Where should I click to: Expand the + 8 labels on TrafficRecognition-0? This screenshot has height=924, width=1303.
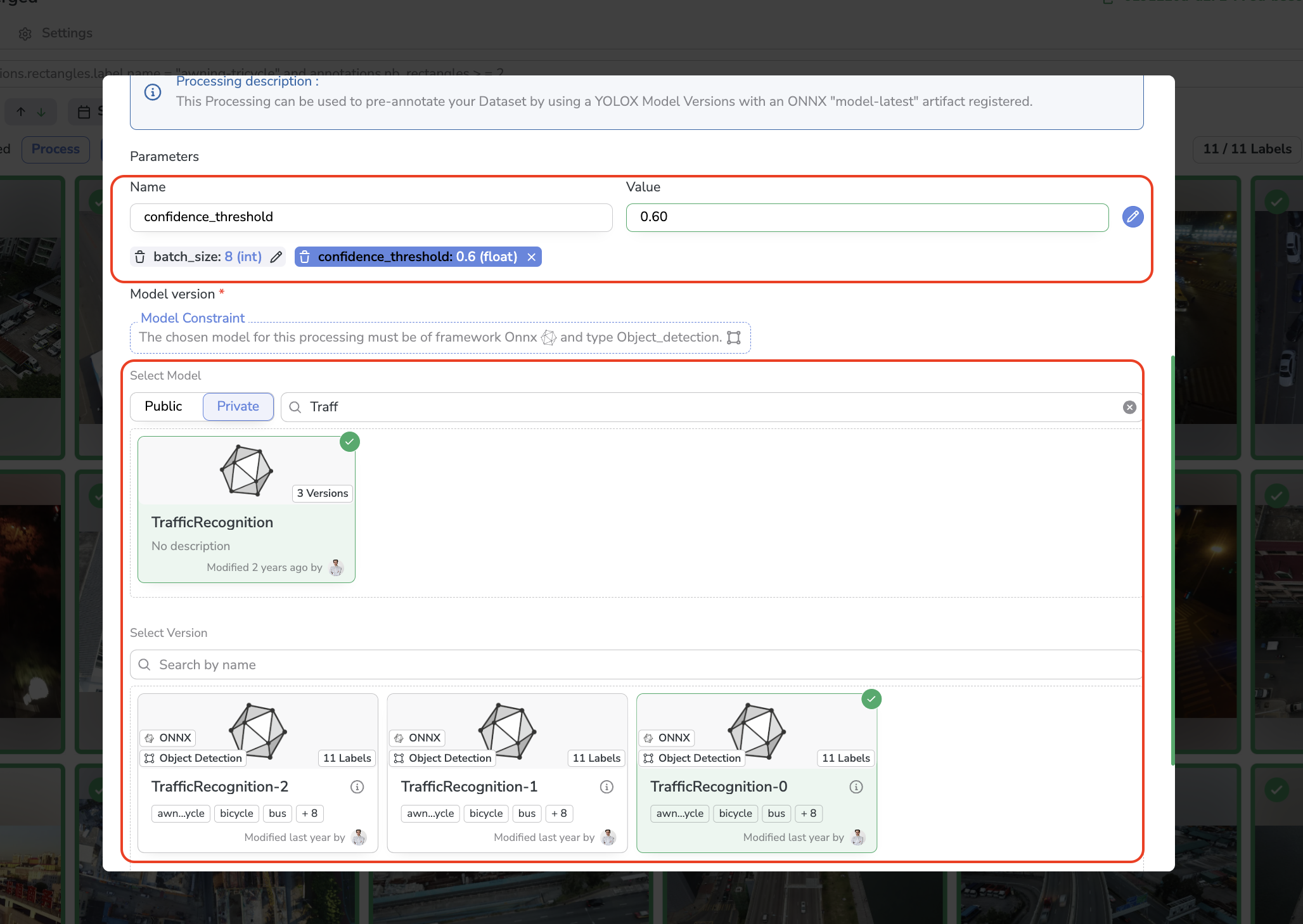(809, 813)
